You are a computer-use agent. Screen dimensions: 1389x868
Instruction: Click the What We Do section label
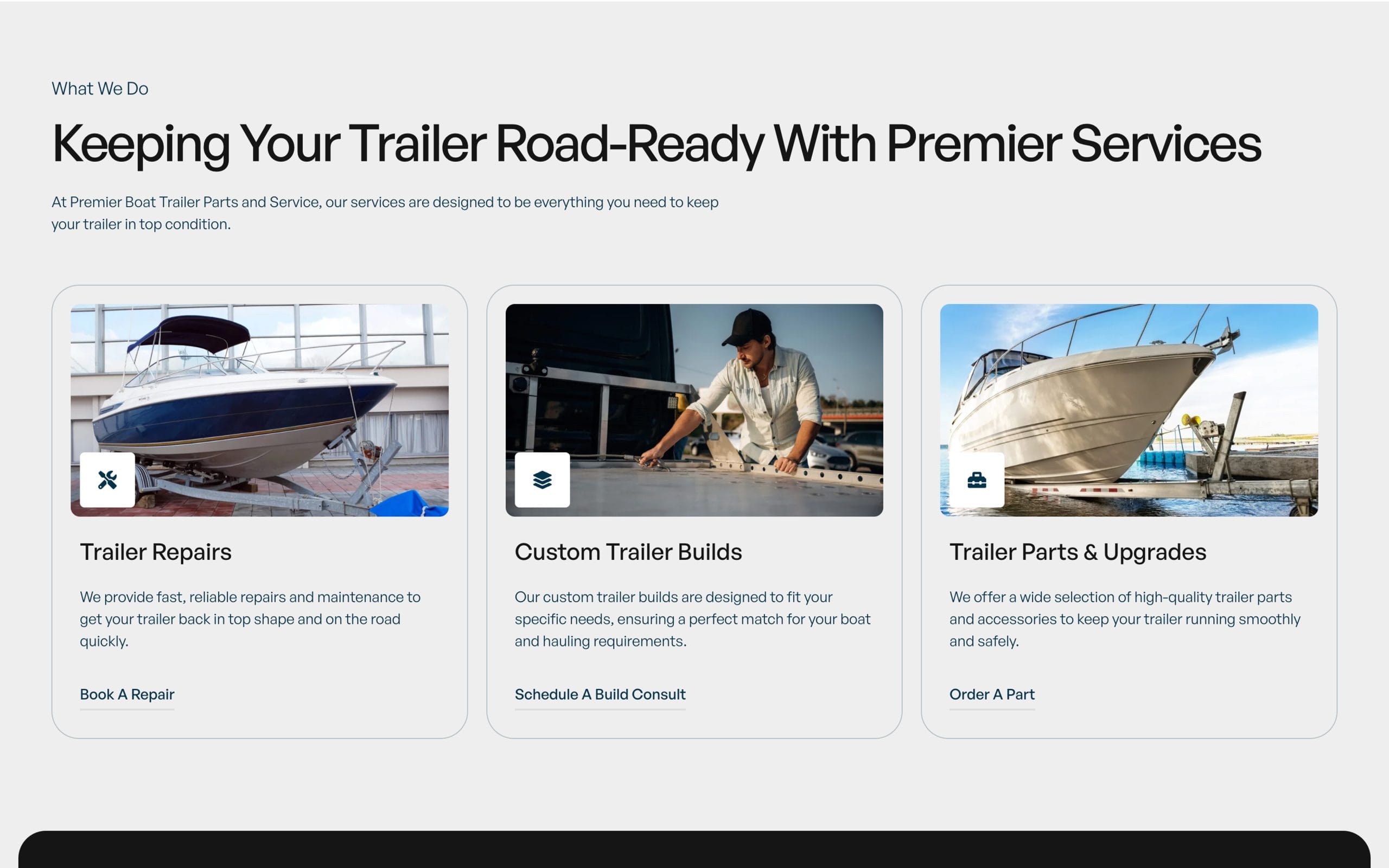[100, 88]
